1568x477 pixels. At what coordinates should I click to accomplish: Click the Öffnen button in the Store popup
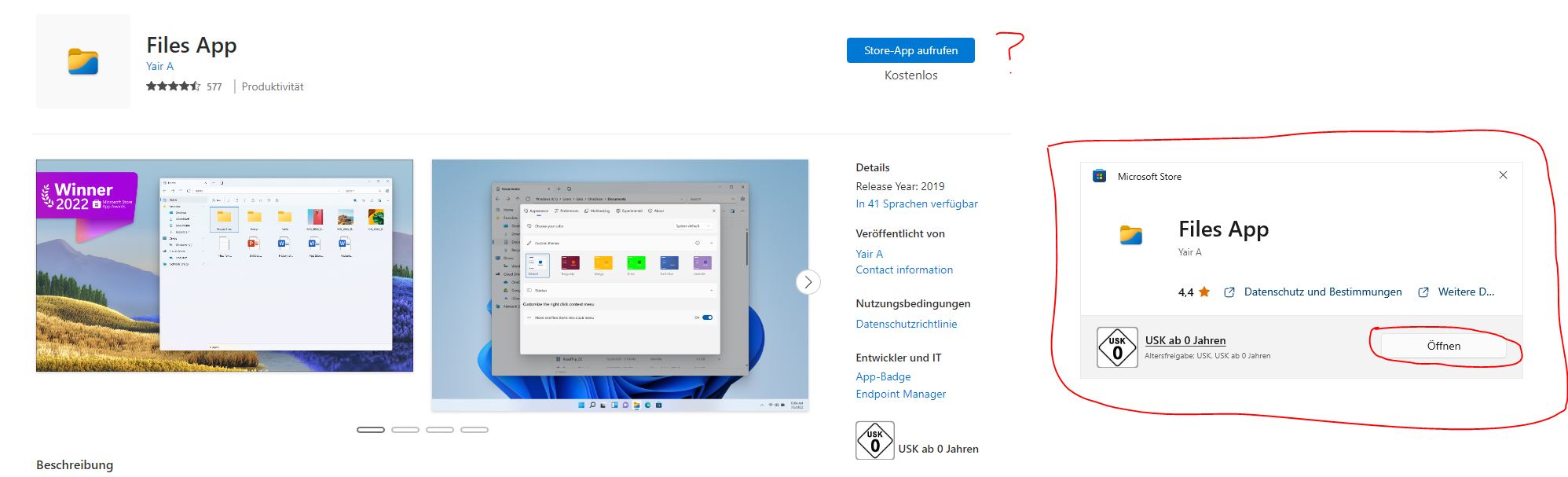1443,346
